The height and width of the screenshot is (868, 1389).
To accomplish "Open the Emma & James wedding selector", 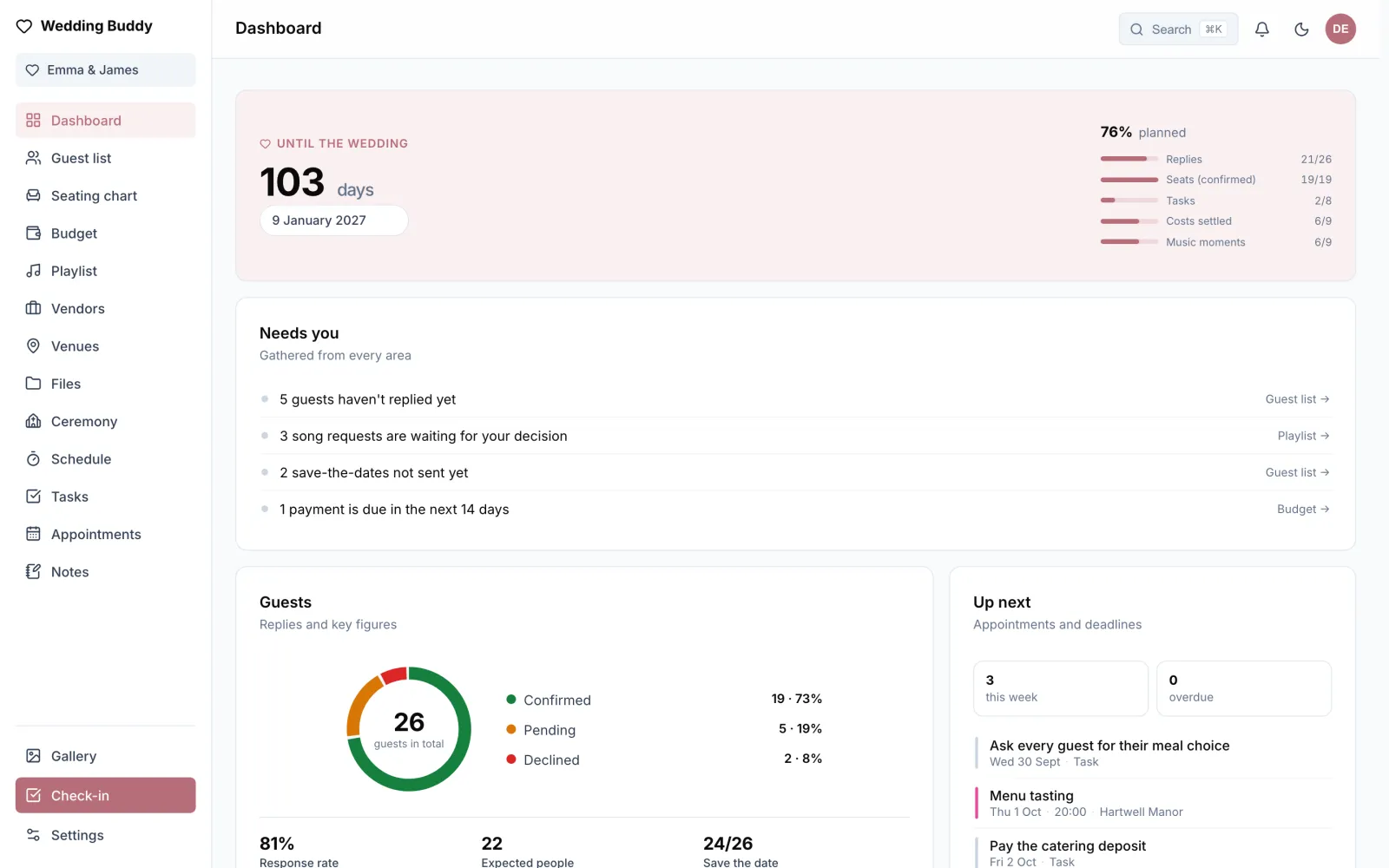I will pyautogui.click(x=105, y=70).
